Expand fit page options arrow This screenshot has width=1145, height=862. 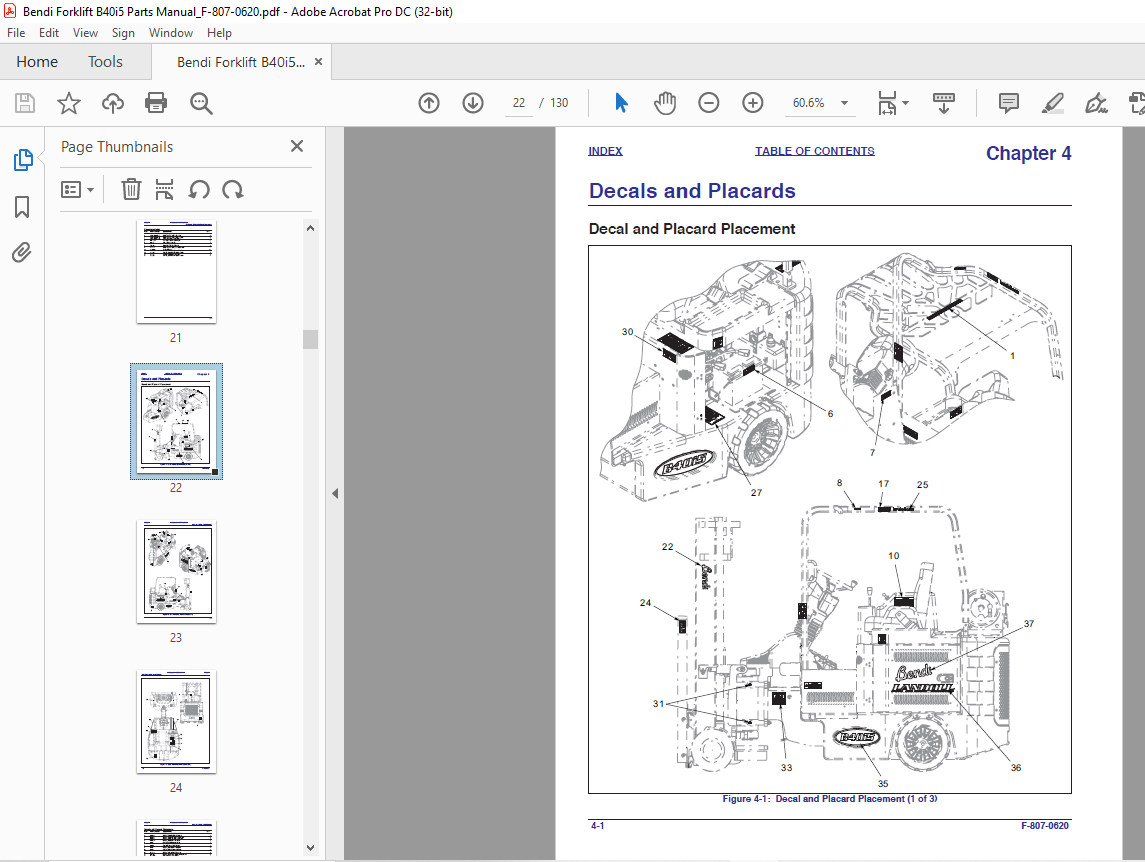905,103
